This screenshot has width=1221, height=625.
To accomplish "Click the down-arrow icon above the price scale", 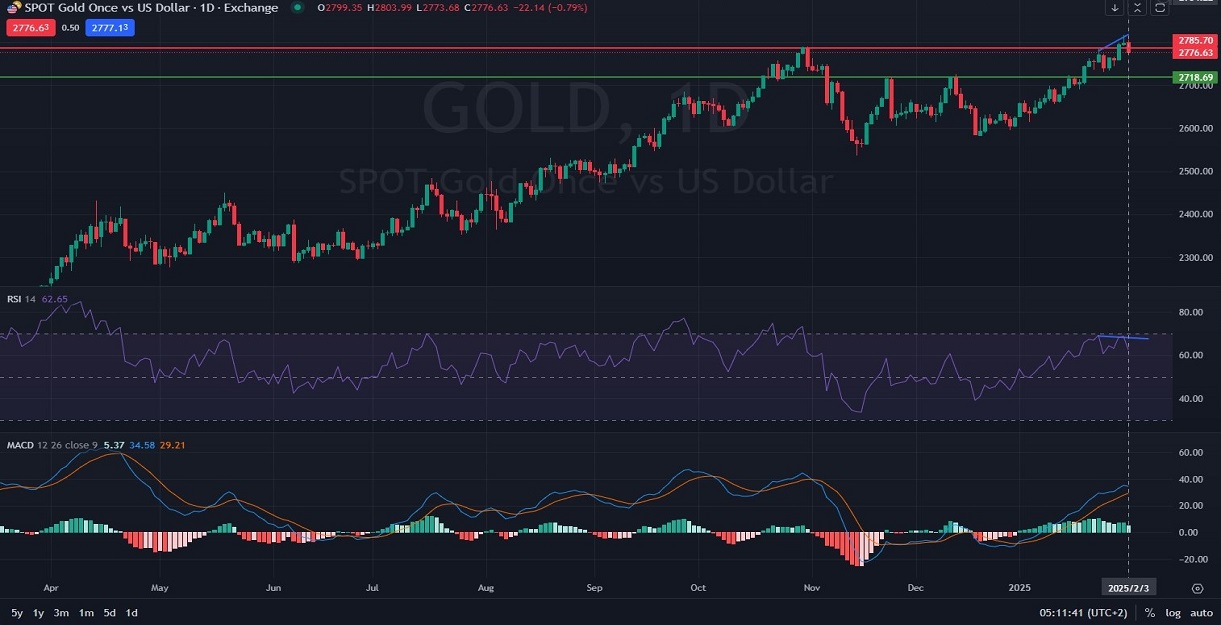I will [x=1115, y=8].
